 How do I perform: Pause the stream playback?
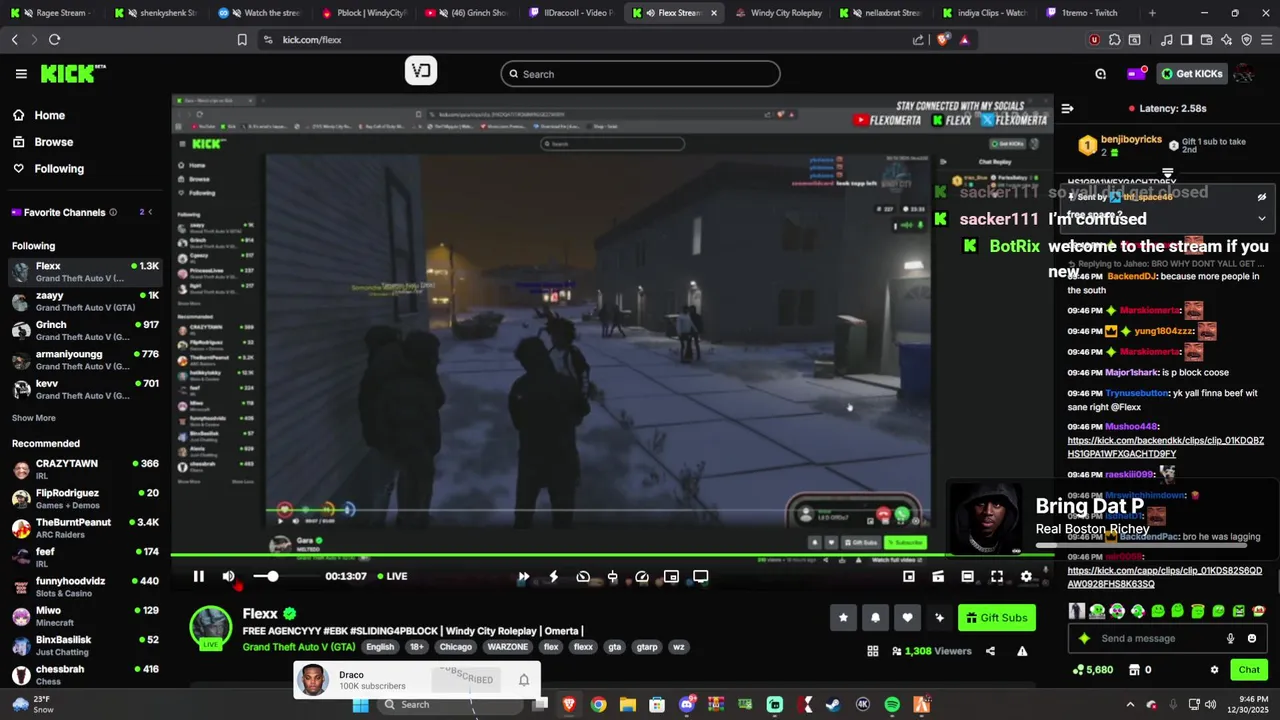pos(198,576)
